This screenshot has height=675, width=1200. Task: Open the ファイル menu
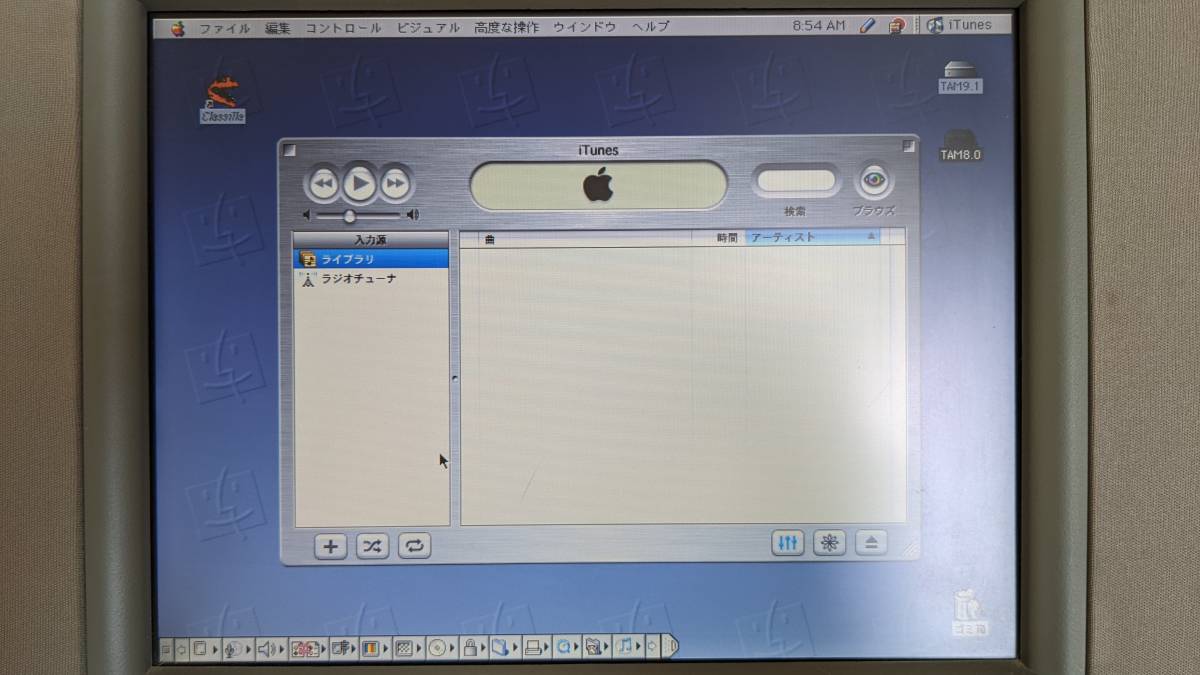(224, 28)
